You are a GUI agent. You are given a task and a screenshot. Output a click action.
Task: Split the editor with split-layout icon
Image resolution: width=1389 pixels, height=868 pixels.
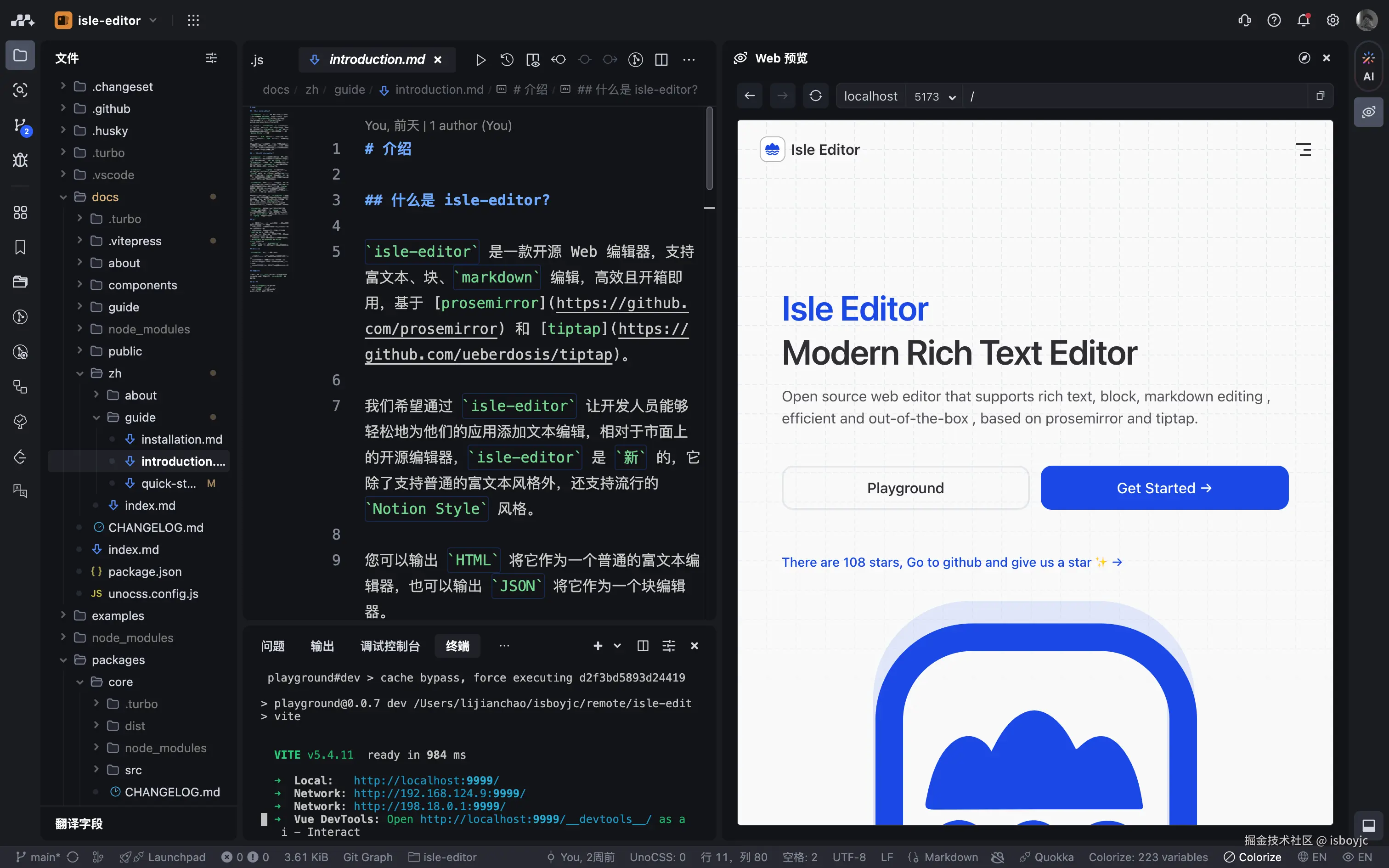(661, 60)
